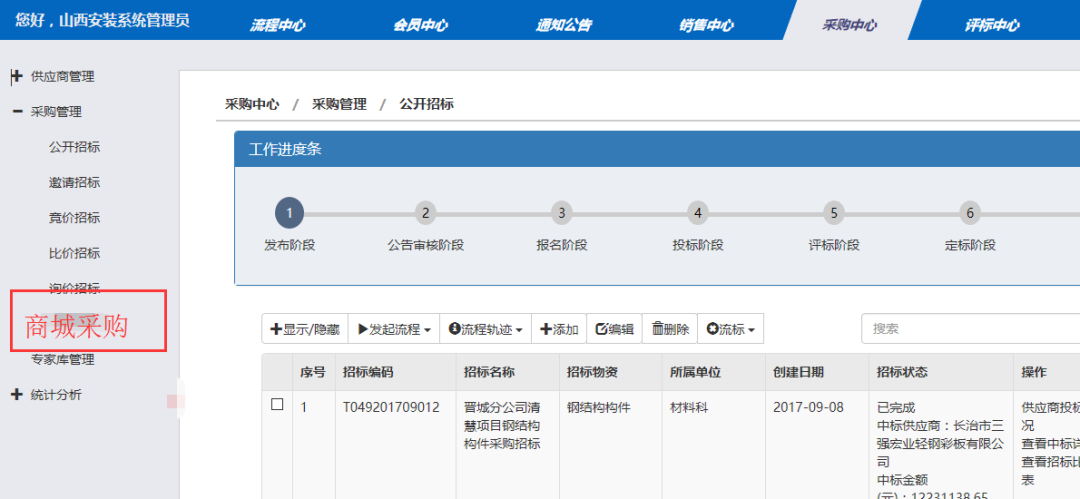The width and height of the screenshot is (1080, 499).
Task: Collapse the 采购管理 minus icon
Action: coord(17,112)
